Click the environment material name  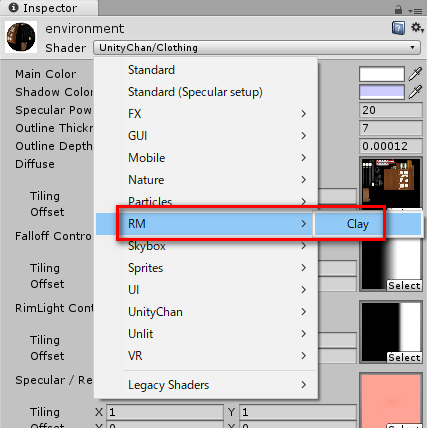pos(85,29)
